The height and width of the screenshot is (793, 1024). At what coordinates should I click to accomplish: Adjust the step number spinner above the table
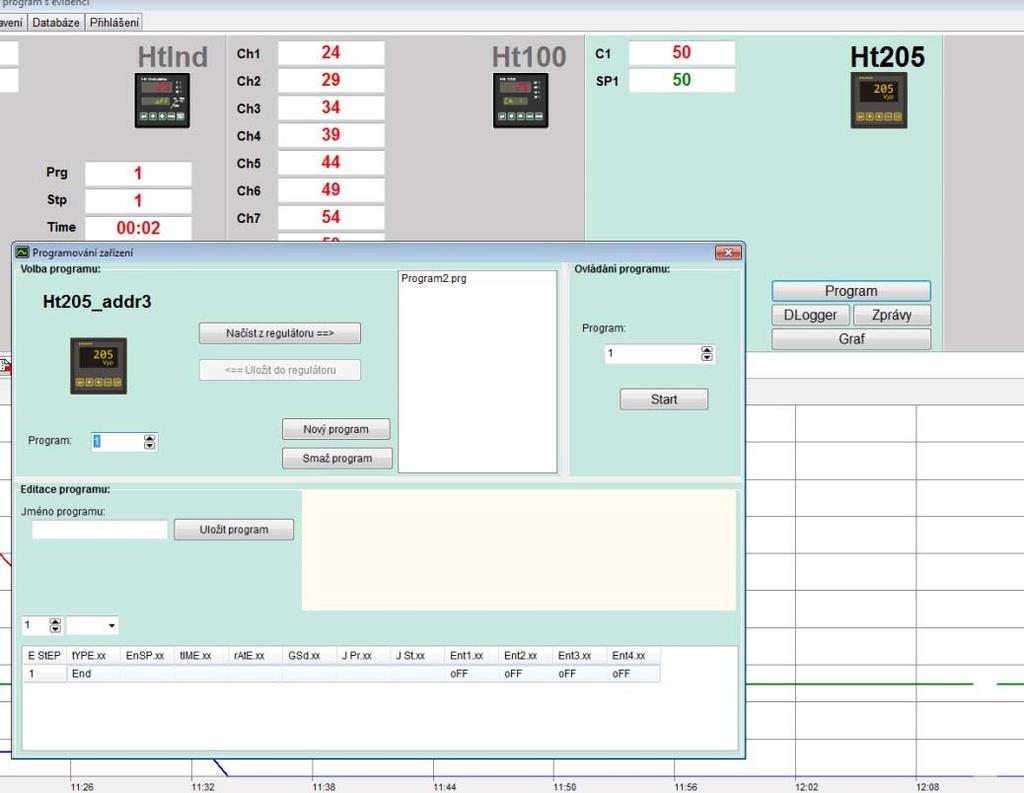tap(56, 626)
